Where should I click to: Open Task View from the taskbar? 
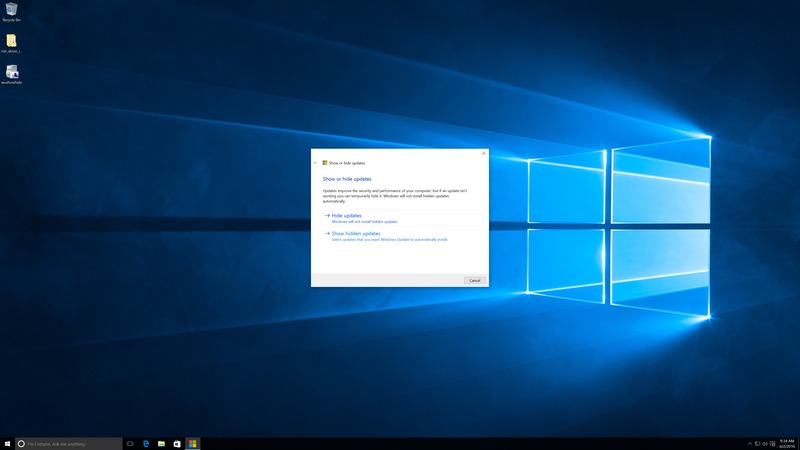[130, 443]
